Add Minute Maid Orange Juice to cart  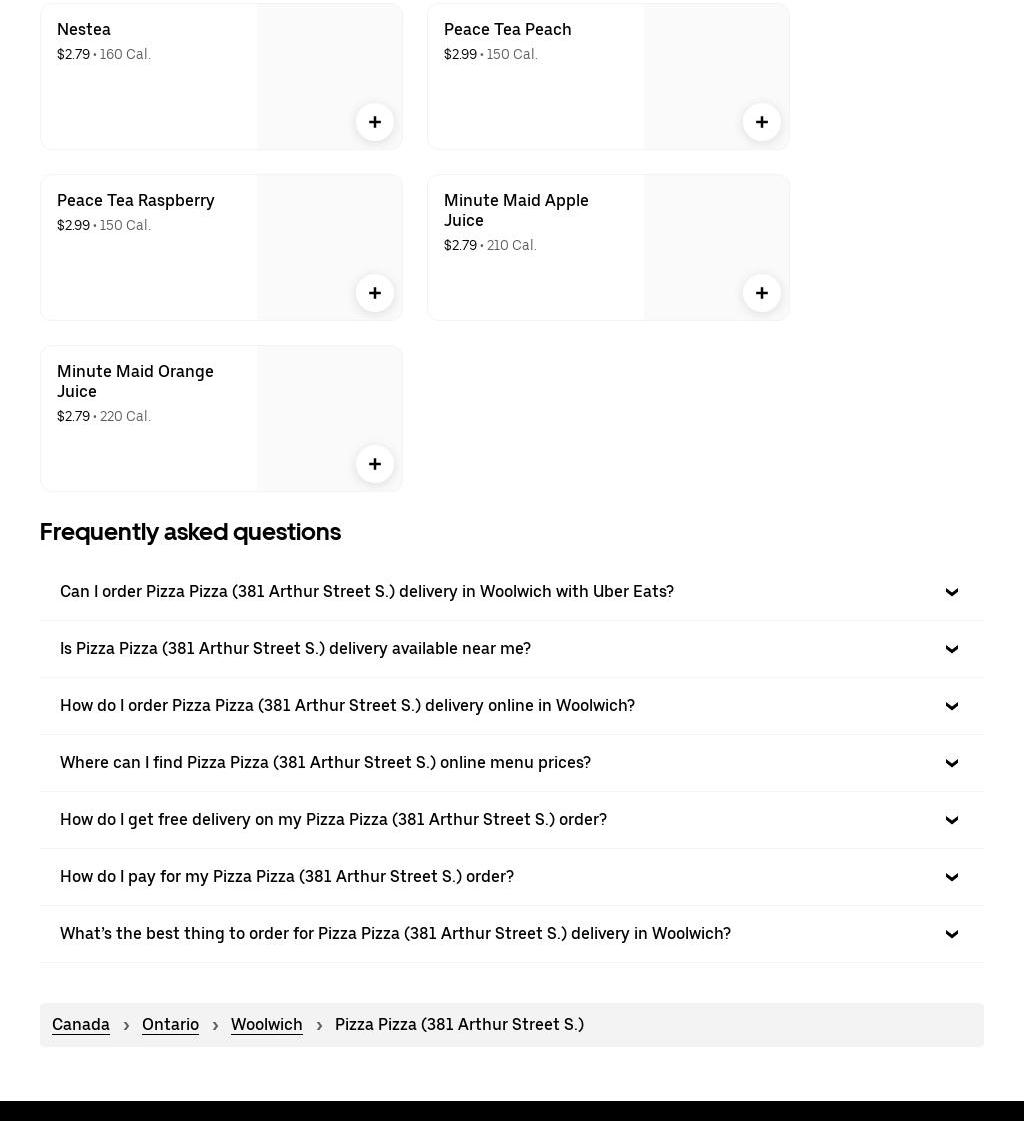click(x=375, y=464)
